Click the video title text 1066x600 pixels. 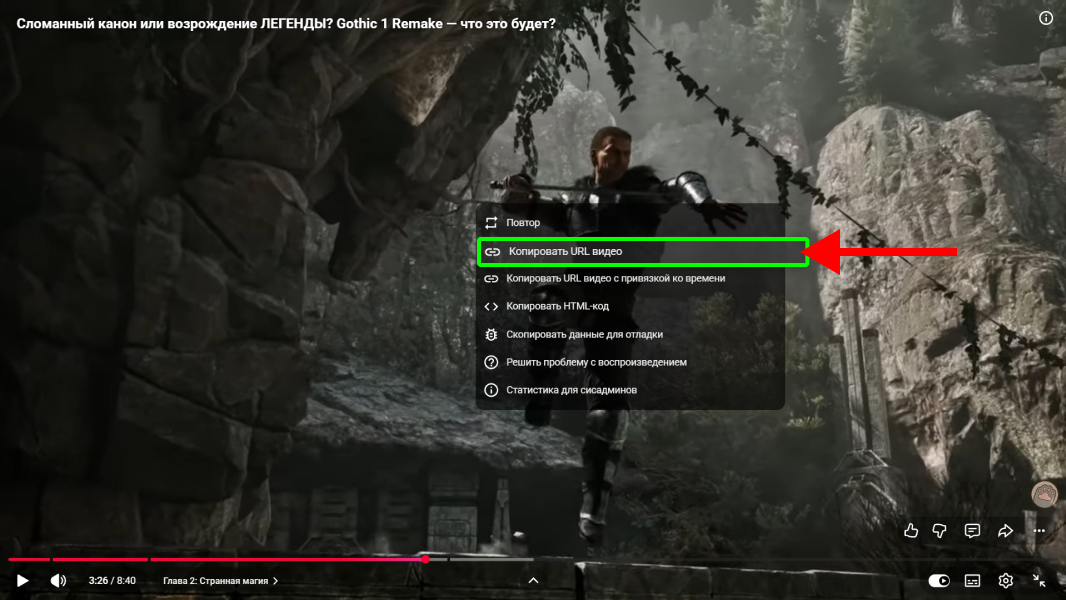click(286, 23)
